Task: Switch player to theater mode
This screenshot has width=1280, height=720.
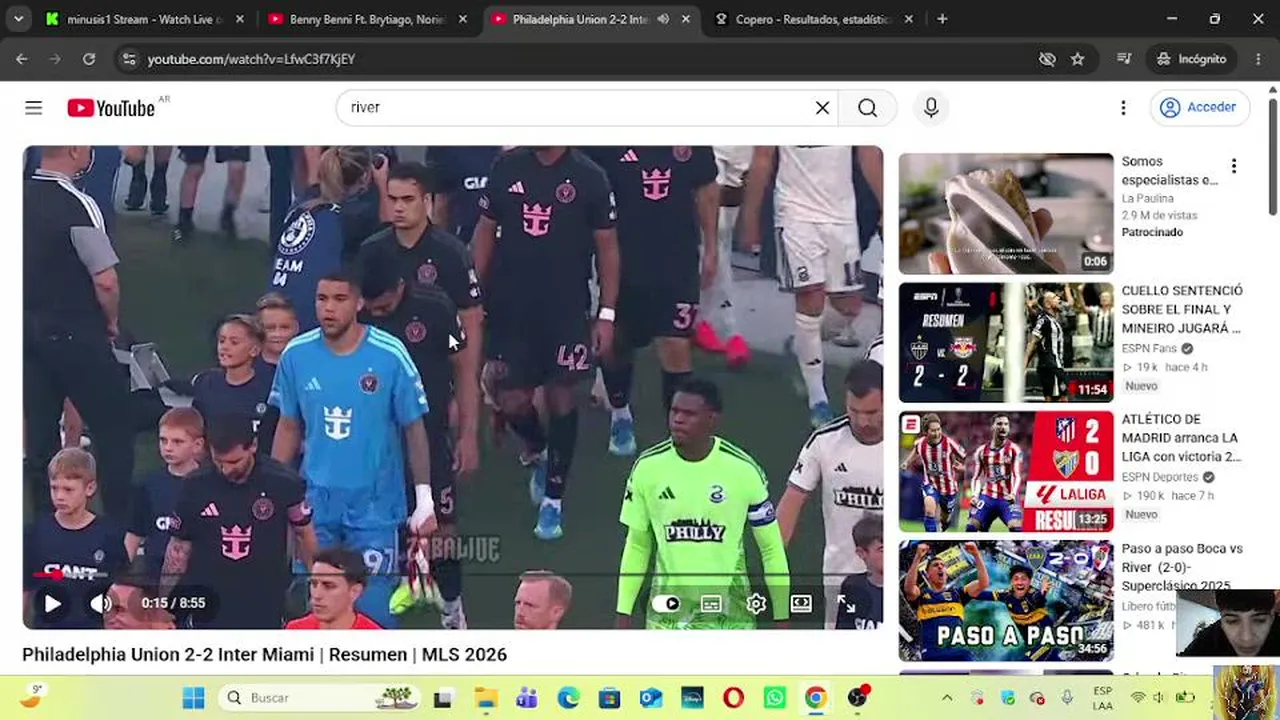Action: [x=801, y=603]
